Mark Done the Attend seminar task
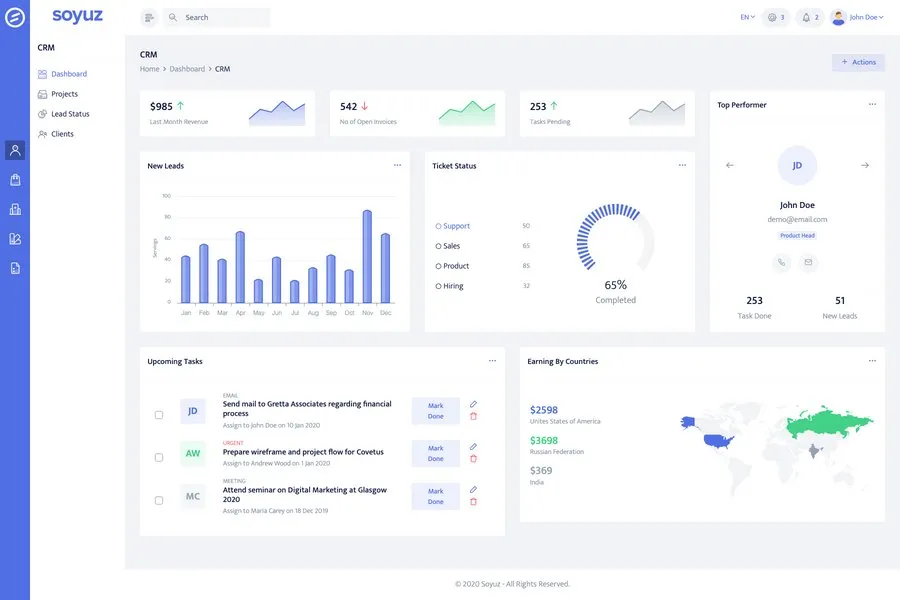The height and width of the screenshot is (600, 900). (x=435, y=496)
